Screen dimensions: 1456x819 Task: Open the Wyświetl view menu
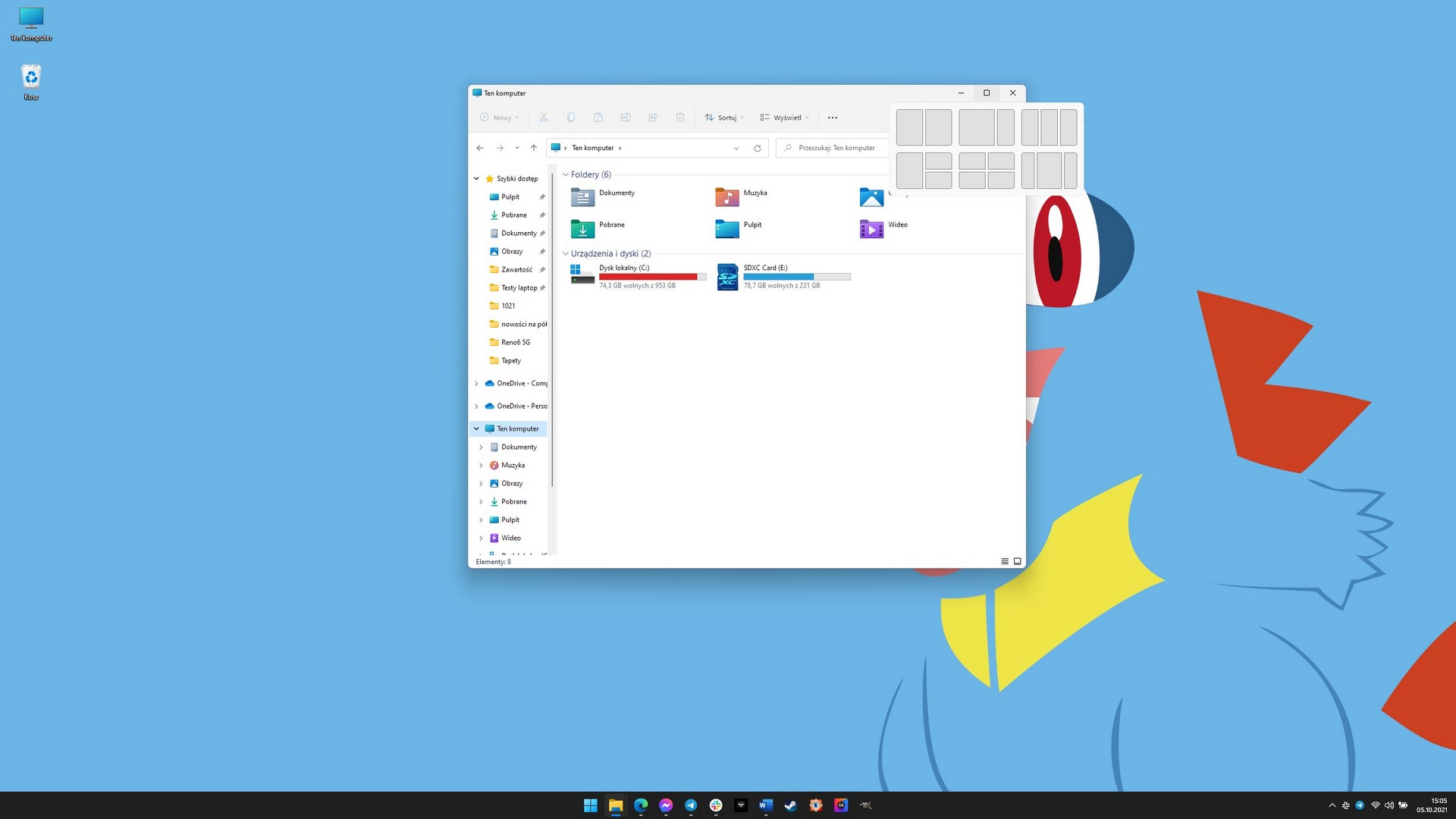click(784, 118)
